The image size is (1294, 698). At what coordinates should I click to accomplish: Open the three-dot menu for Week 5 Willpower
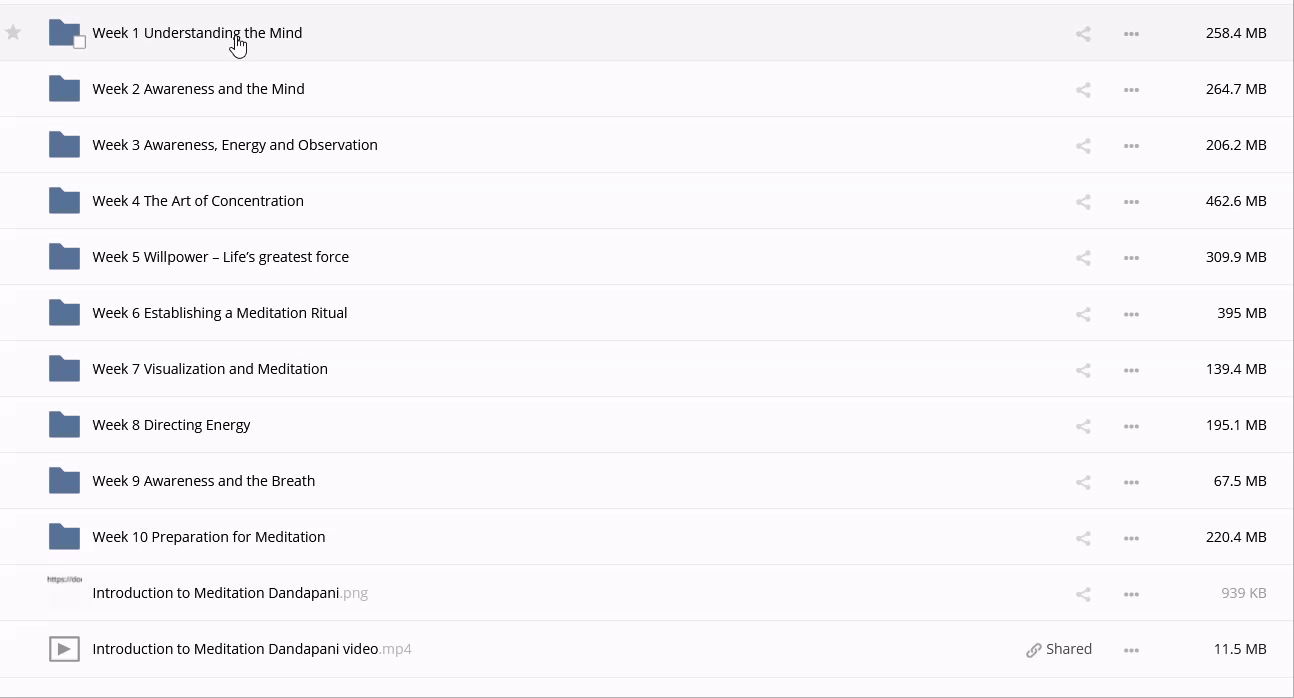[1131, 258]
